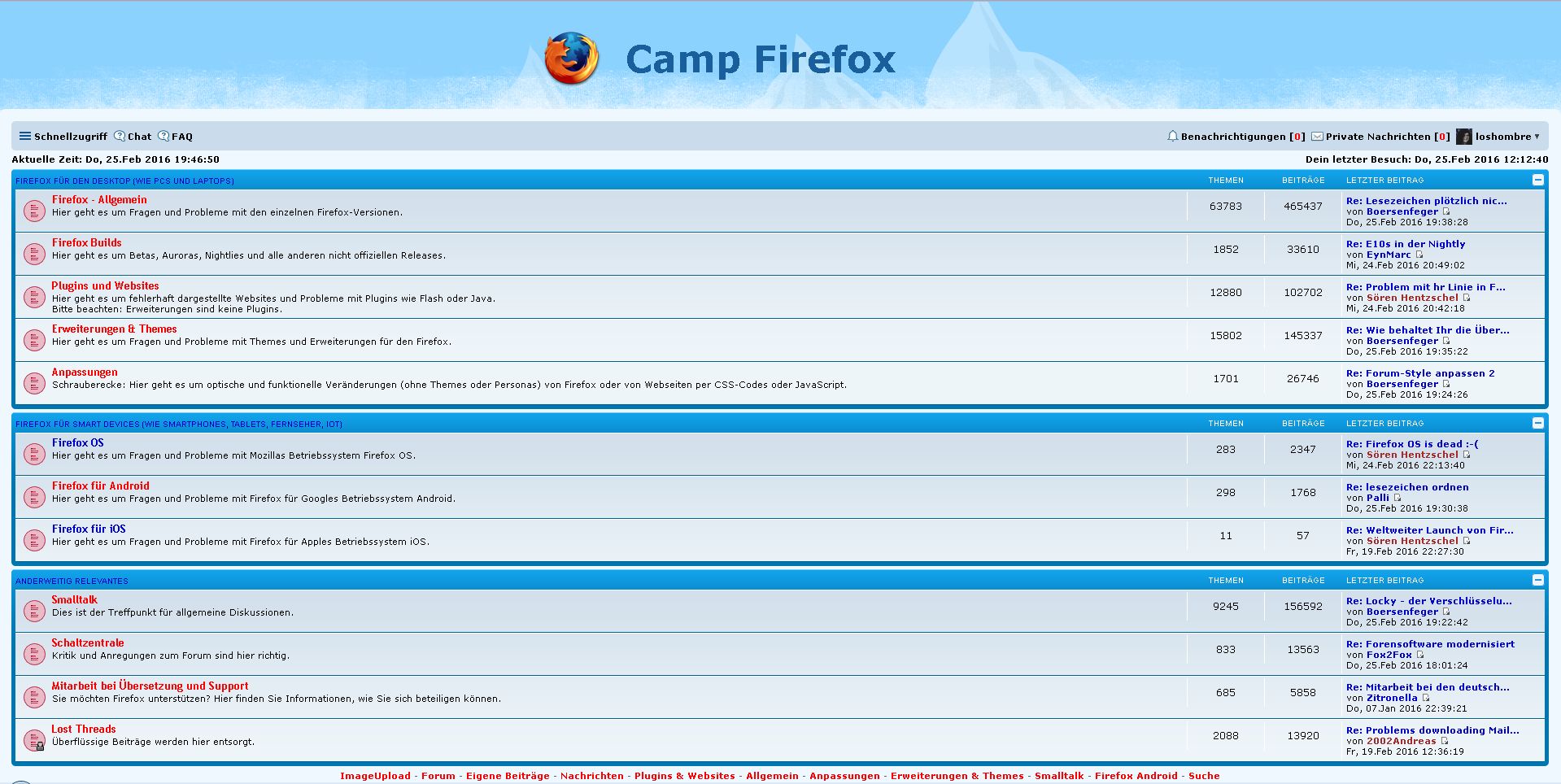
Task: Click the ImageUpload footer link
Action: click(375, 776)
